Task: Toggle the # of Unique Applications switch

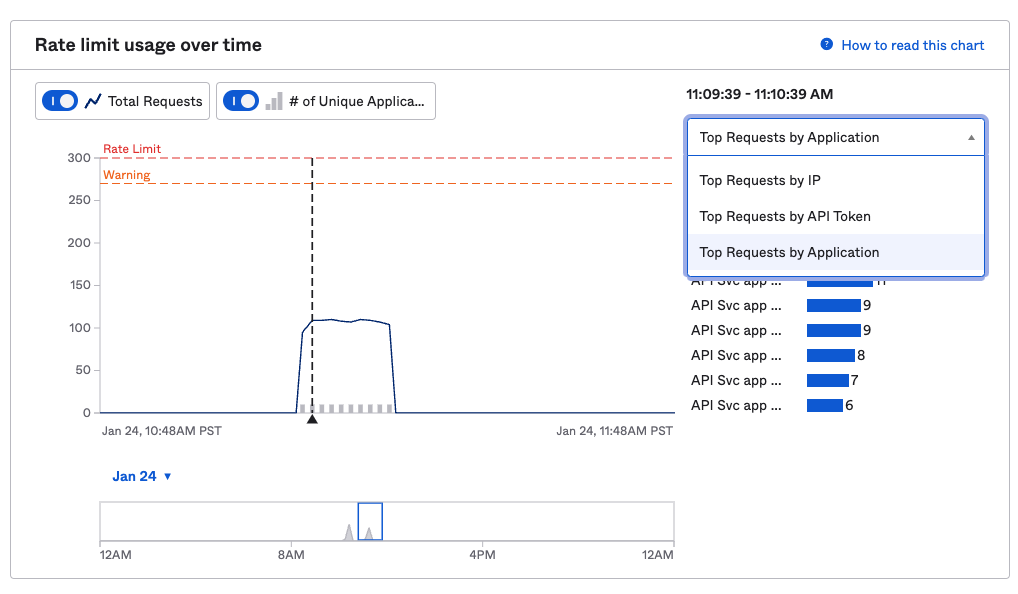Action: 241,101
